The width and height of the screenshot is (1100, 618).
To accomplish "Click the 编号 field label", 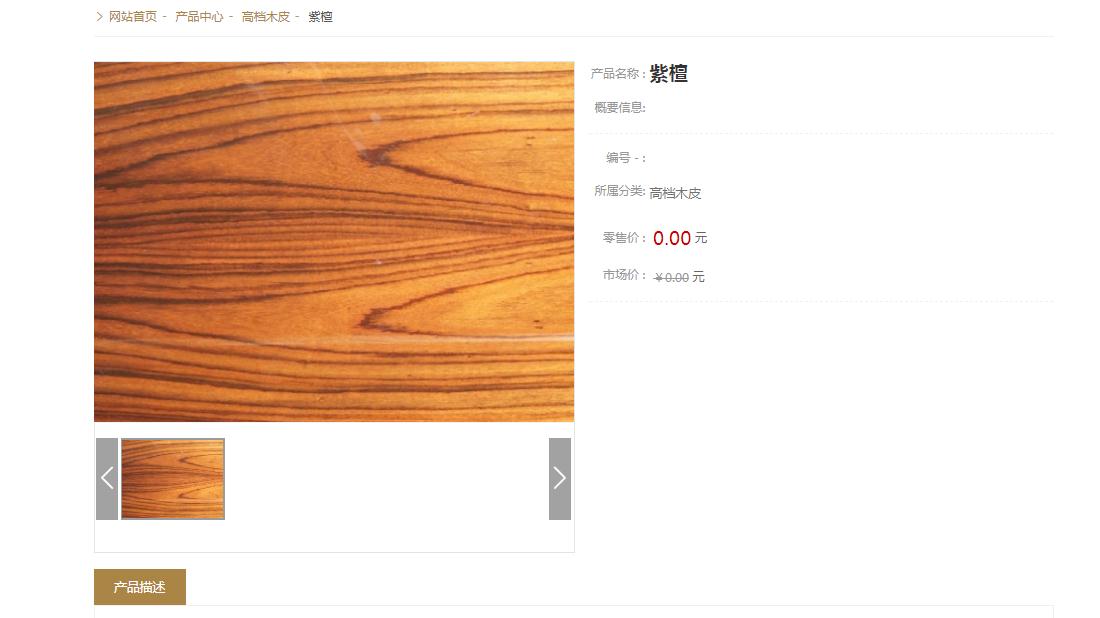I will click(626, 158).
